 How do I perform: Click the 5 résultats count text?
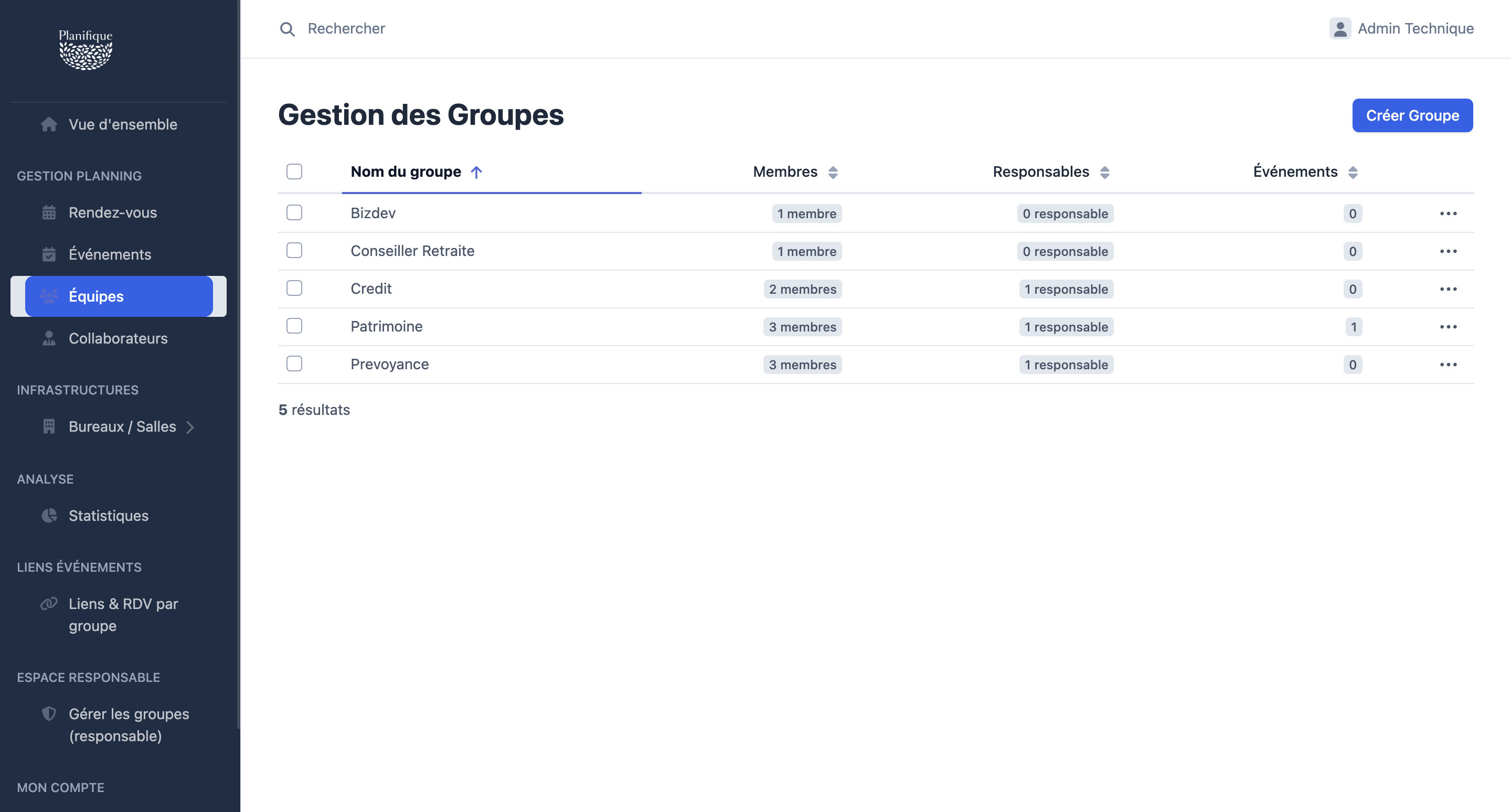314,410
